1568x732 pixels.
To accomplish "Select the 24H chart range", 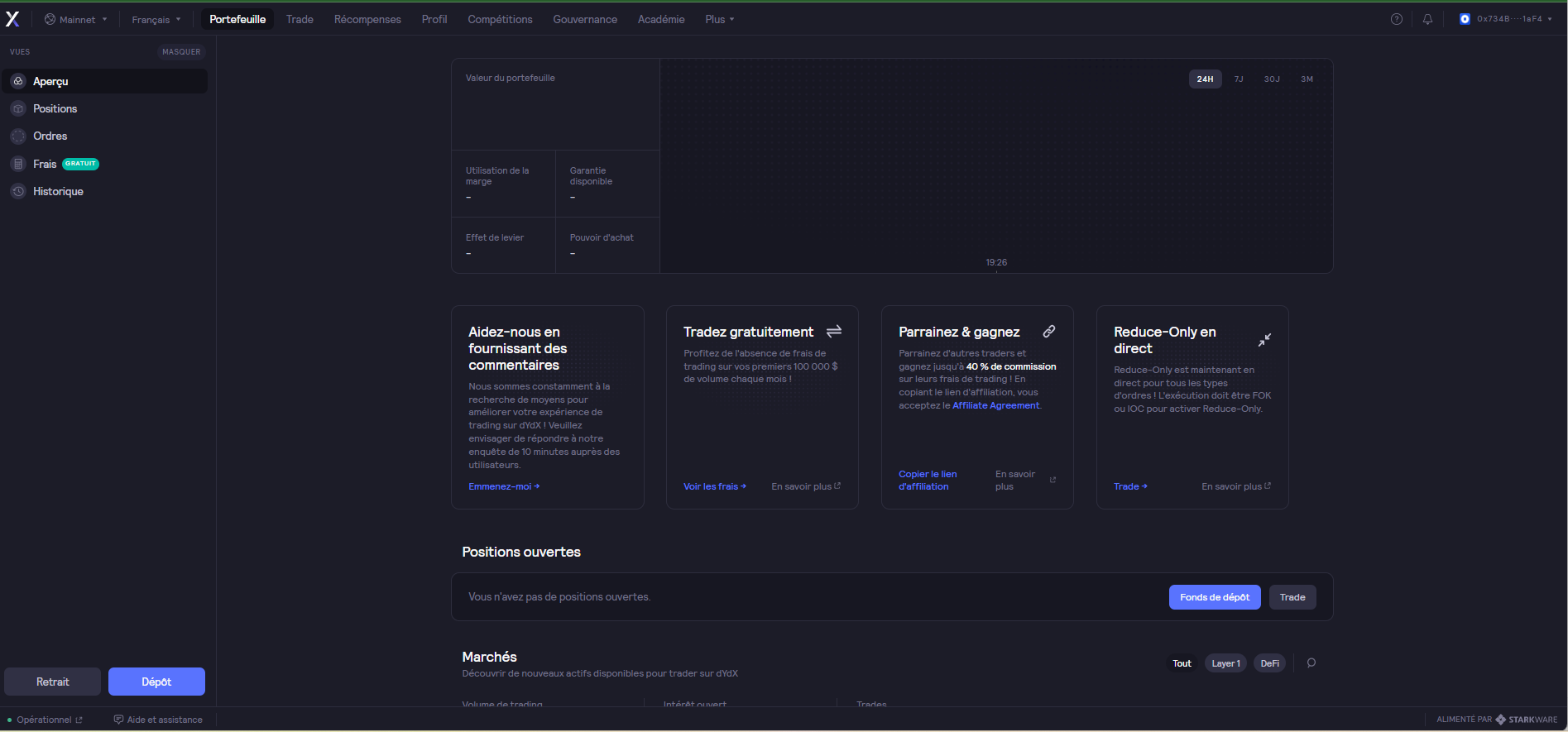I will [x=1205, y=79].
